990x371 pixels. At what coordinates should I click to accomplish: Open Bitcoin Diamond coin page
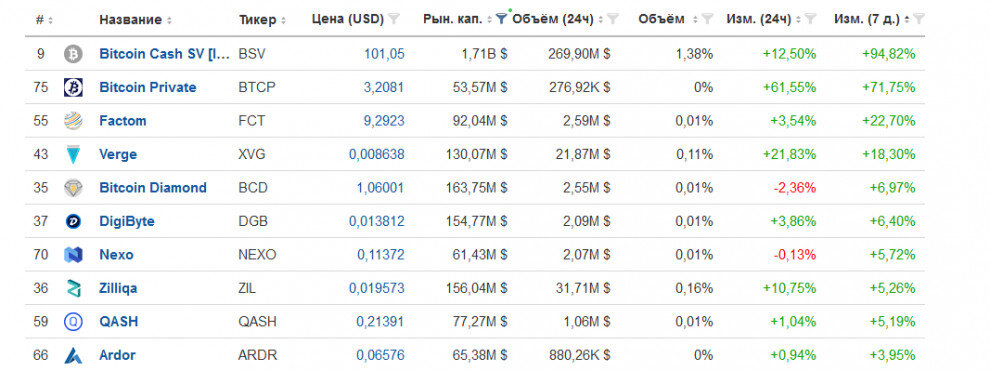point(153,188)
